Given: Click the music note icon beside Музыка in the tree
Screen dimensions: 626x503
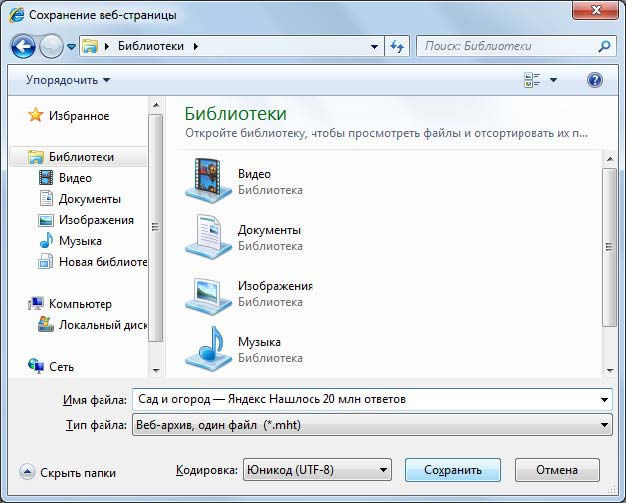Looking at the screenshot, I should click(46, 240).
